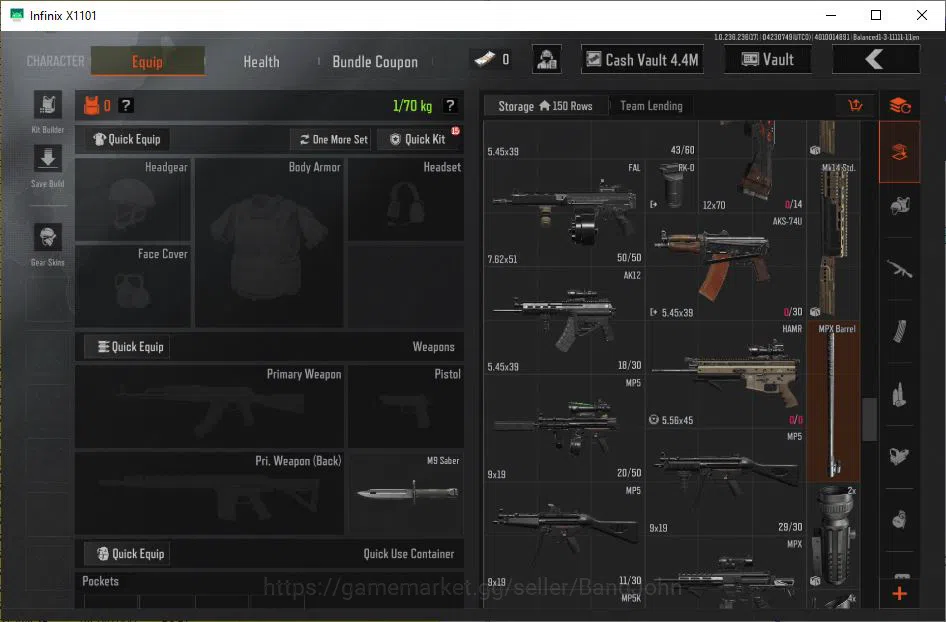Open the Kit Builder icon
946x622 pixels.
48,105
